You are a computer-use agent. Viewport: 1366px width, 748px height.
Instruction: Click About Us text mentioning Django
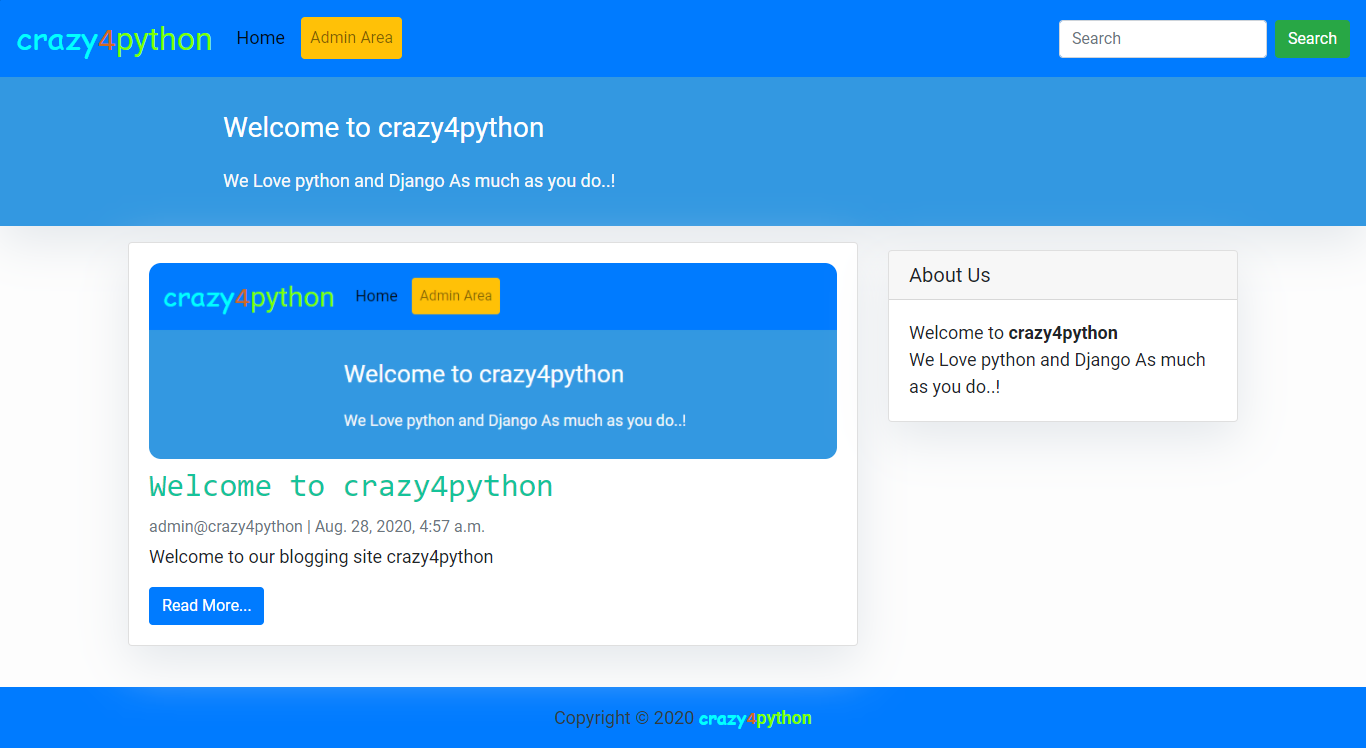click(1056, 360)
